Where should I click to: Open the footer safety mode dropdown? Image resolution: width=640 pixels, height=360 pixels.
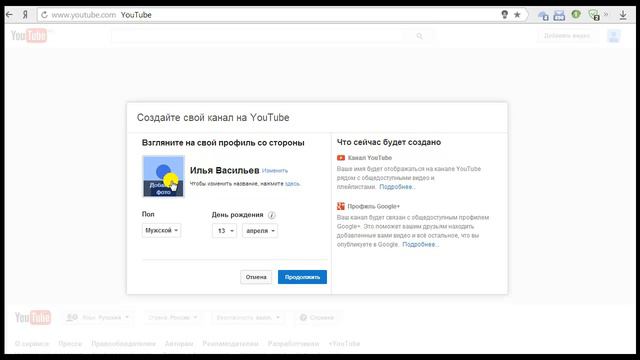[x=248, y=318]
